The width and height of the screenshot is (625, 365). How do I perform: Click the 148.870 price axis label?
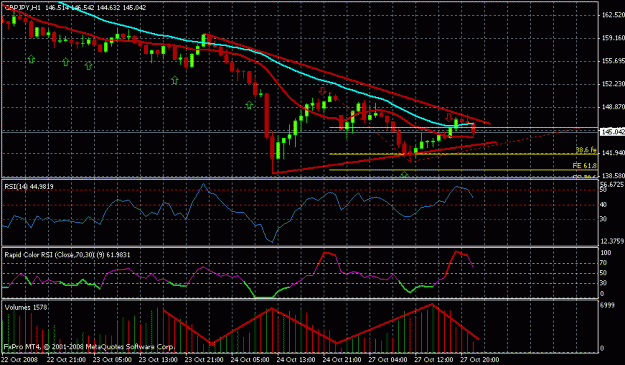(x=613, y=107)
